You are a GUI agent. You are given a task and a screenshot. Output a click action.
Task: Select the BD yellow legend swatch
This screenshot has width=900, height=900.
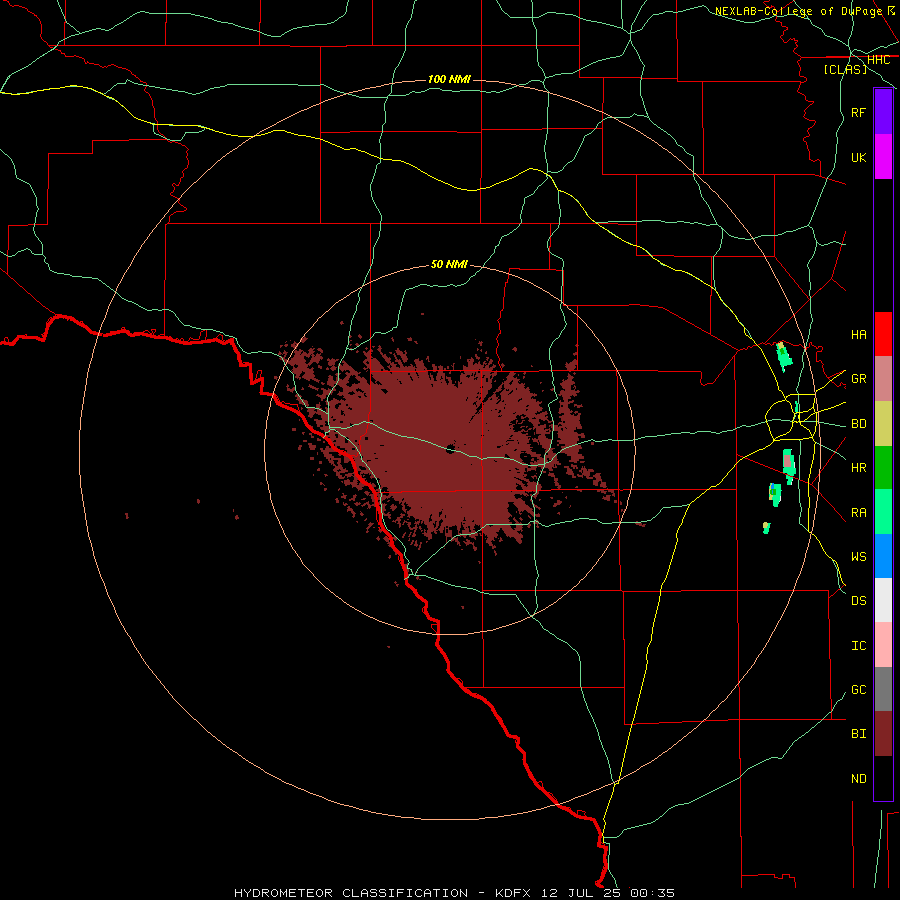(x=883, y=423)
